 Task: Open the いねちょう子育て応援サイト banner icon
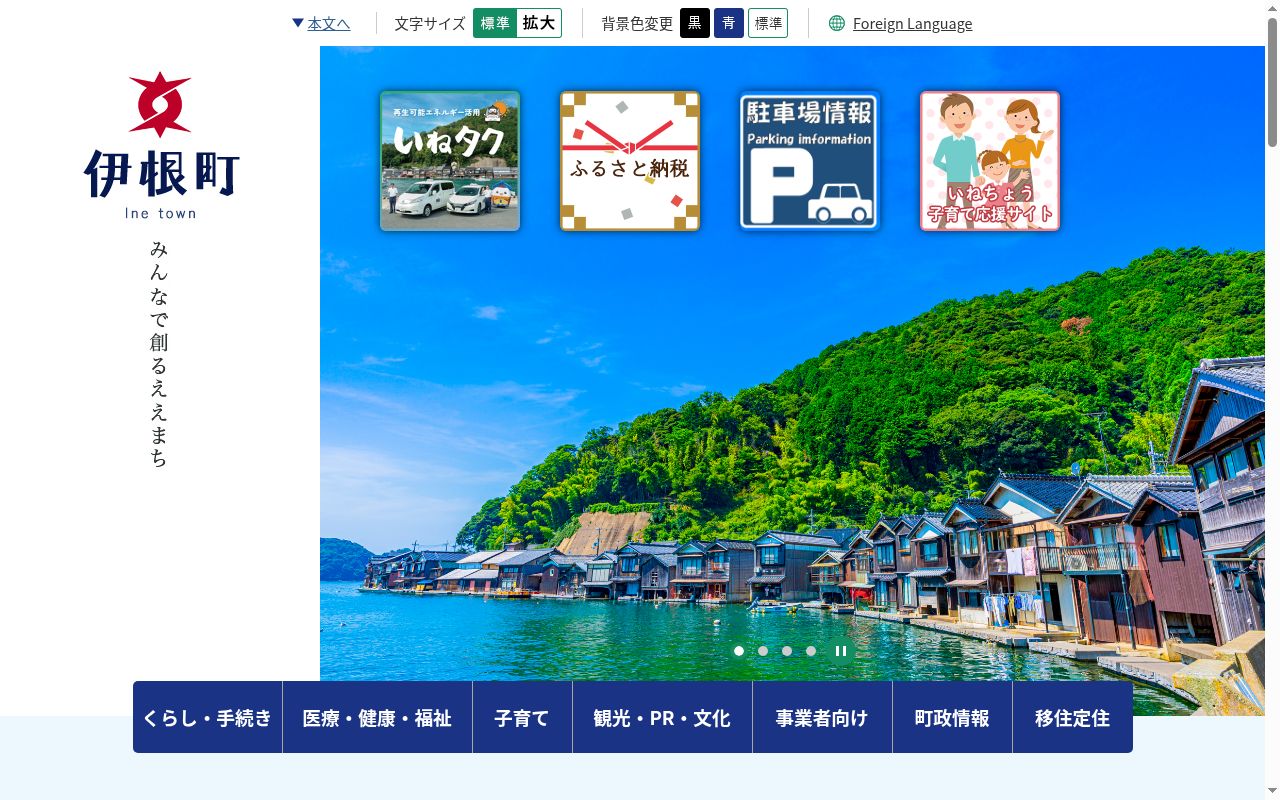(990, 161)
